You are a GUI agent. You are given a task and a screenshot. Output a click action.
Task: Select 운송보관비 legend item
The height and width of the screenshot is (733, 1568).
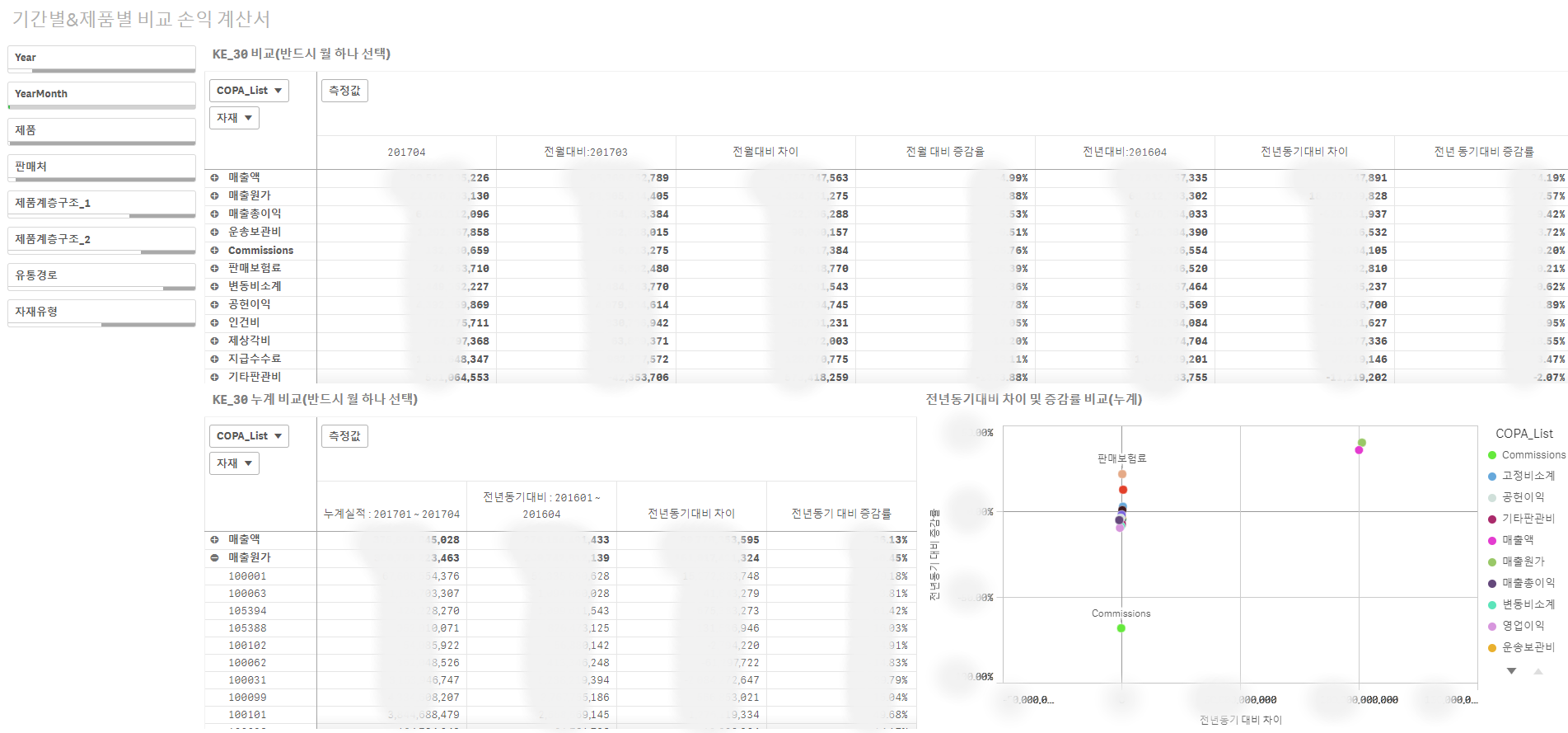coord(1521,648)
